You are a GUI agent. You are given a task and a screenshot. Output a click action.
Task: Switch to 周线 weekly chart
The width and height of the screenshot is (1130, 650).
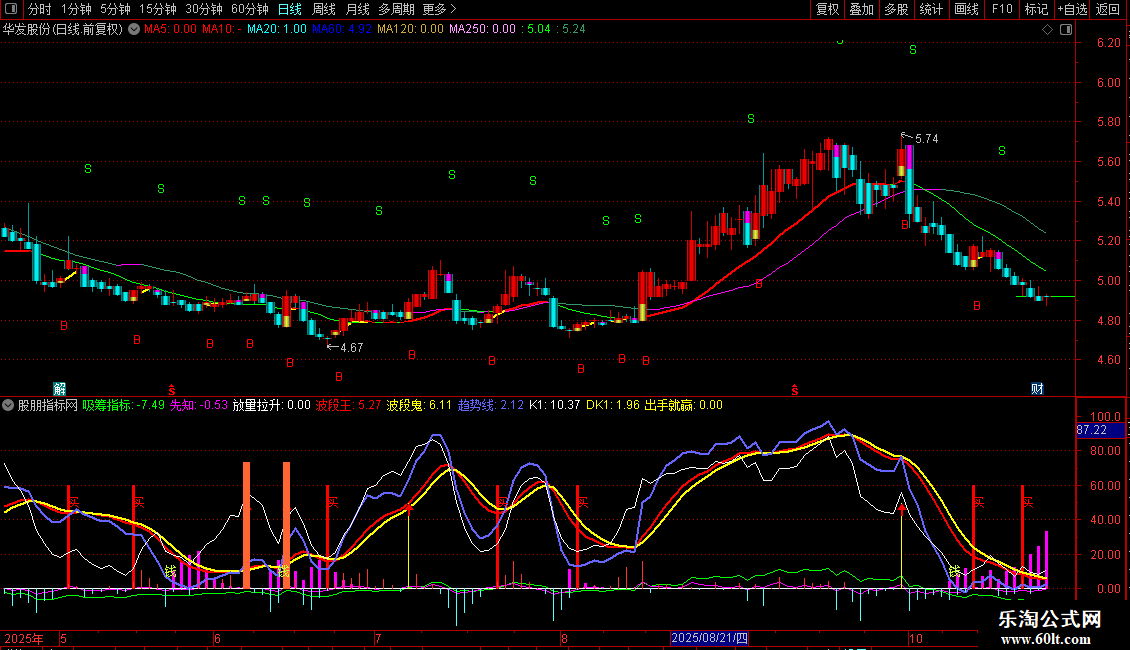pyautogui.click(x=324, y=9)
